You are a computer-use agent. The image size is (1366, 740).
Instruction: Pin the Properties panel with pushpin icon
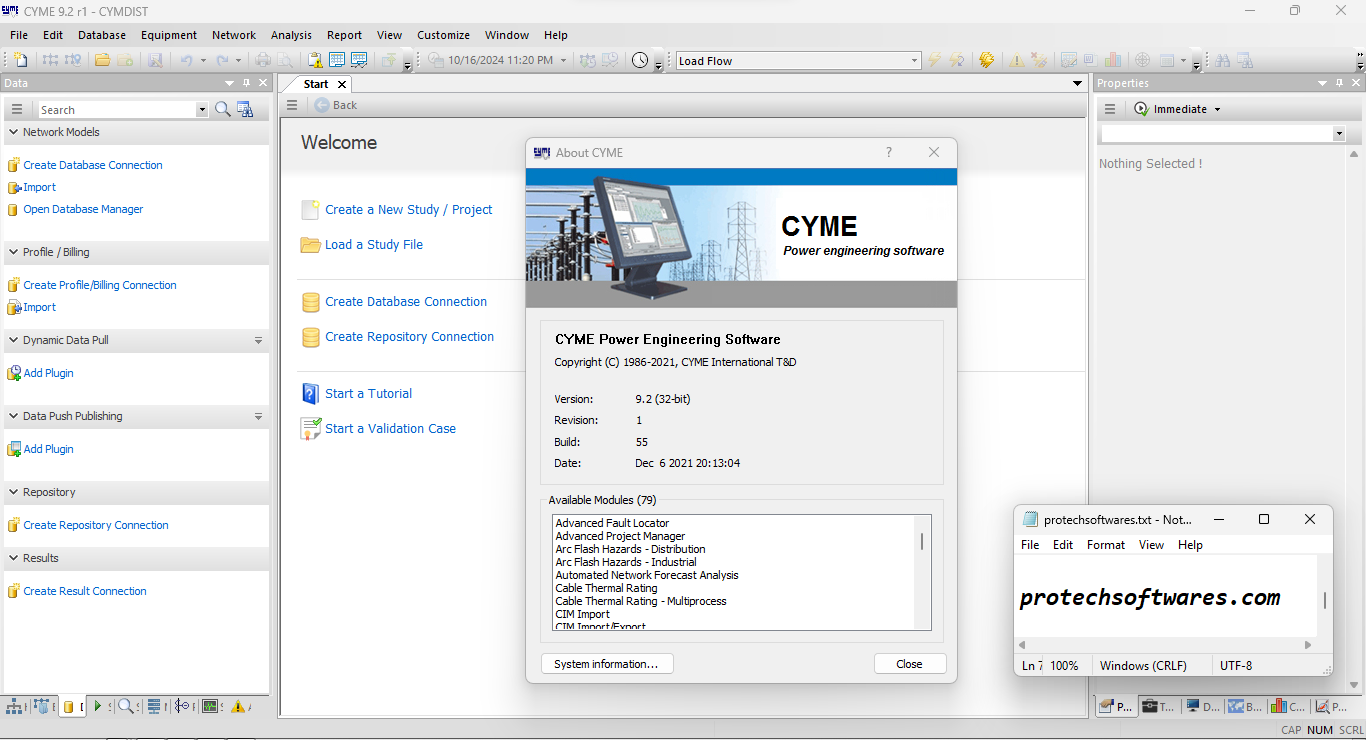click(x=1339, y=83)
